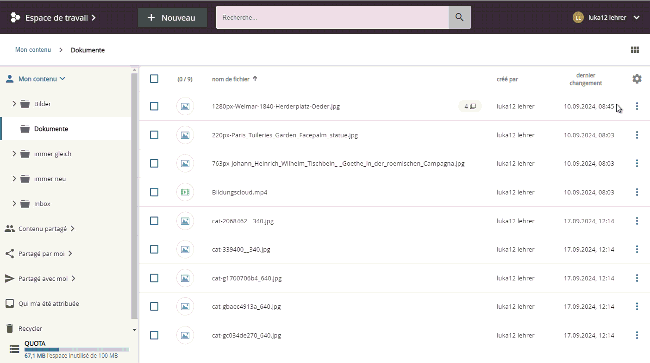
Task: Toggle the select-all files checkbox
Action: click(154, 79)
